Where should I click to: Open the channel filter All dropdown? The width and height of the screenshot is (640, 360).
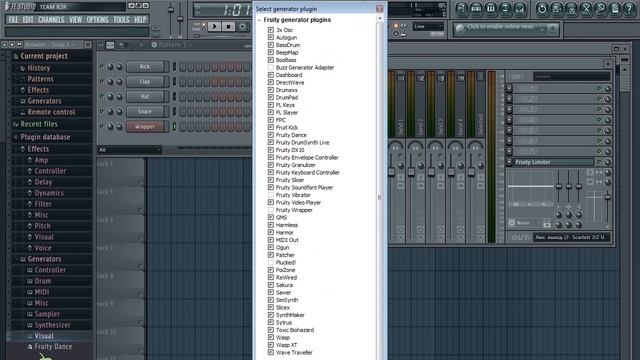click(130, 150)
